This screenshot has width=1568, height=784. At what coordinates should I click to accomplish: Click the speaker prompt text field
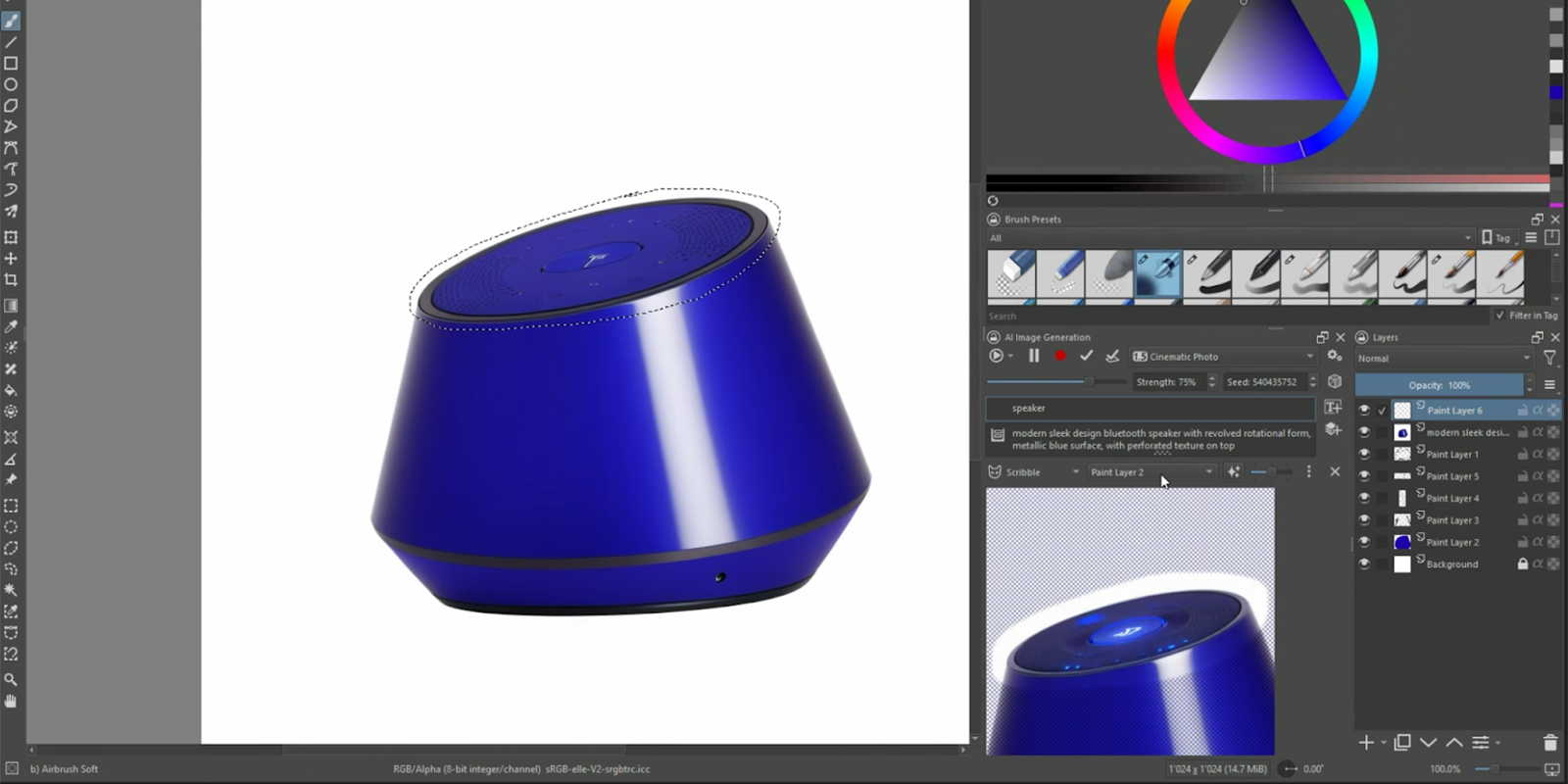pos(1151,409)
